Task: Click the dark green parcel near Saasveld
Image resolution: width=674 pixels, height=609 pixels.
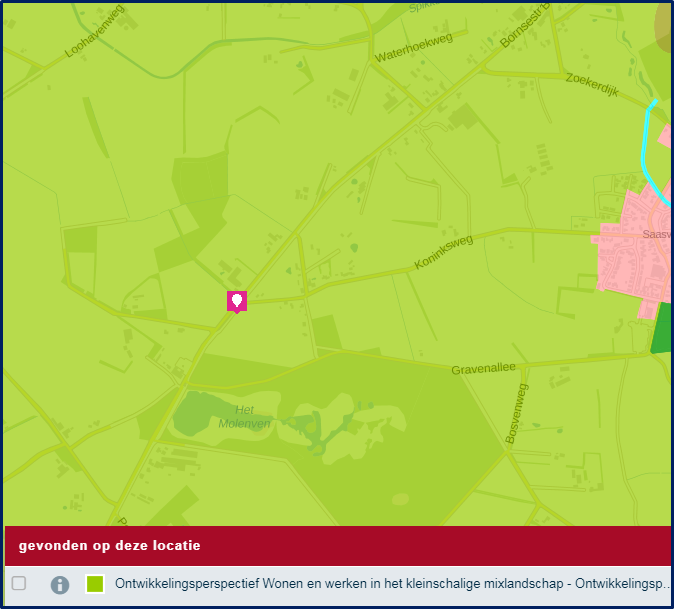Action: coord(662,328)
